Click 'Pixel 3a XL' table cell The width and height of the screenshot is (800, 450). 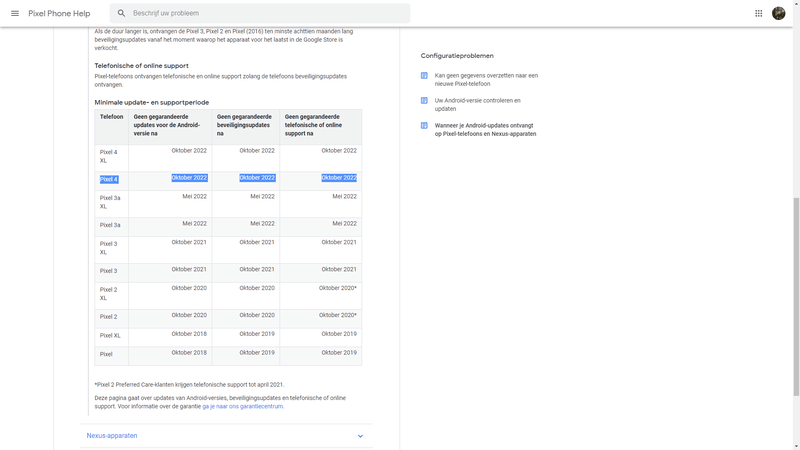110,202
